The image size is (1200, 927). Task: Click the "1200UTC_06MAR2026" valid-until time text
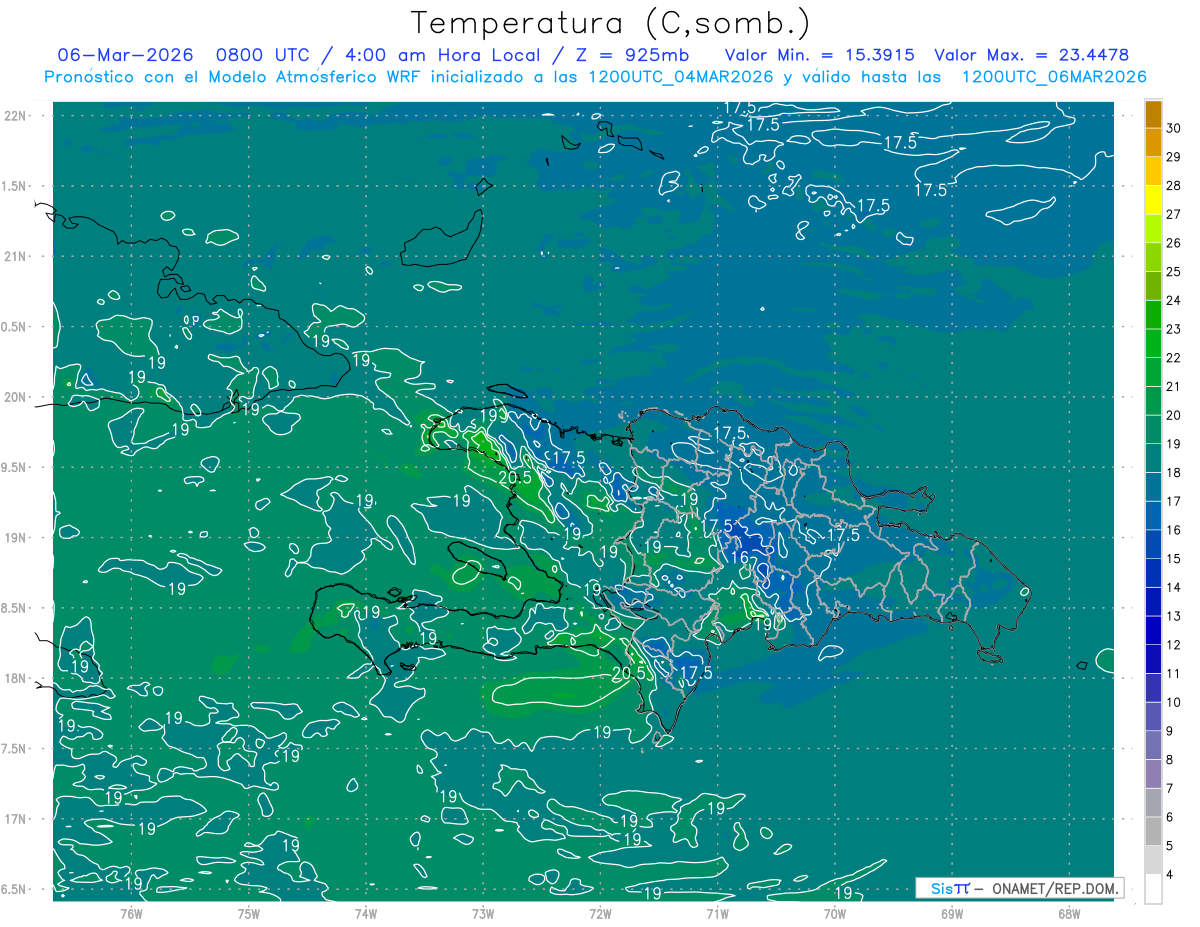1053,77
